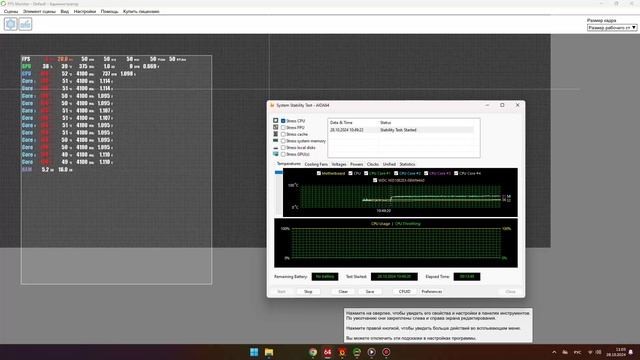Uncheck CPU Core #4 in graph legend

[x=456, y=173]
